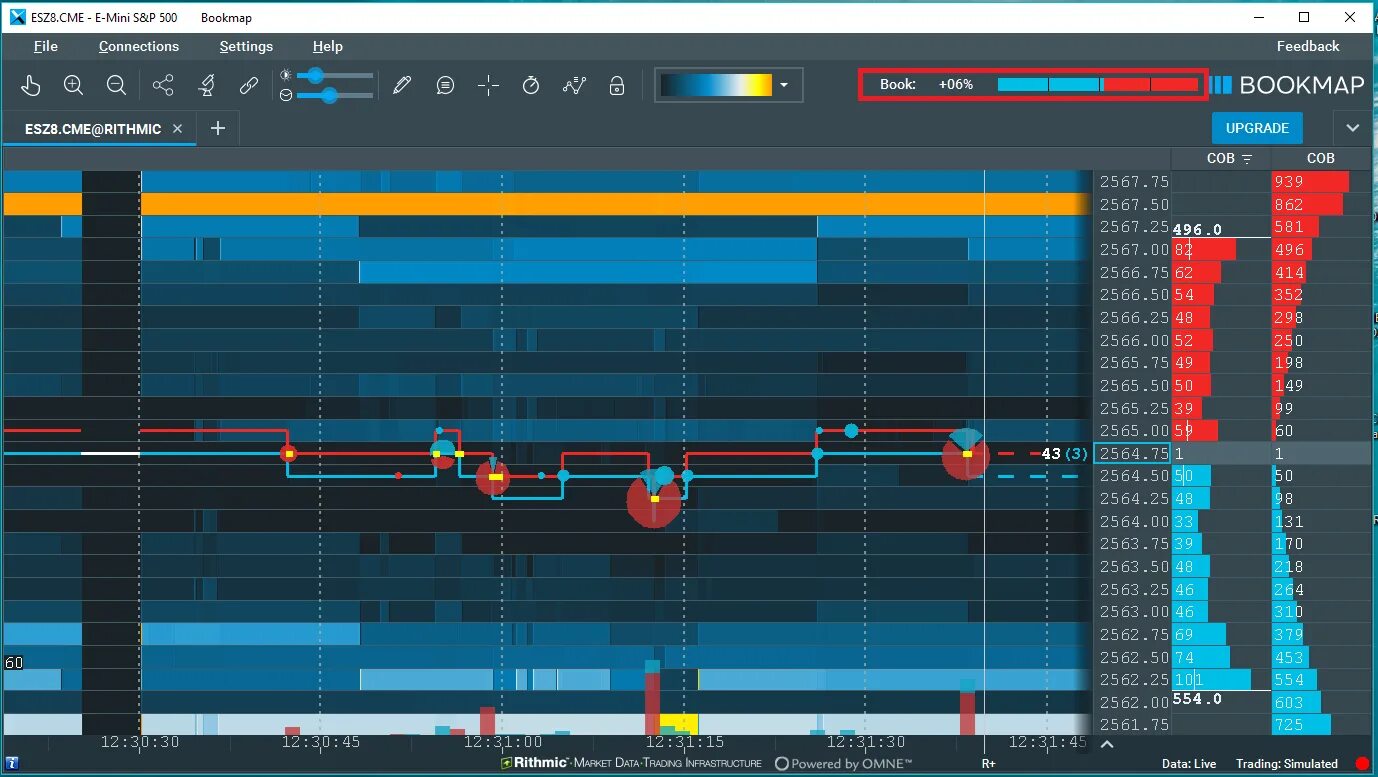
Task: Toggle the padlock lock icon
Action: (x=617, y=86)
